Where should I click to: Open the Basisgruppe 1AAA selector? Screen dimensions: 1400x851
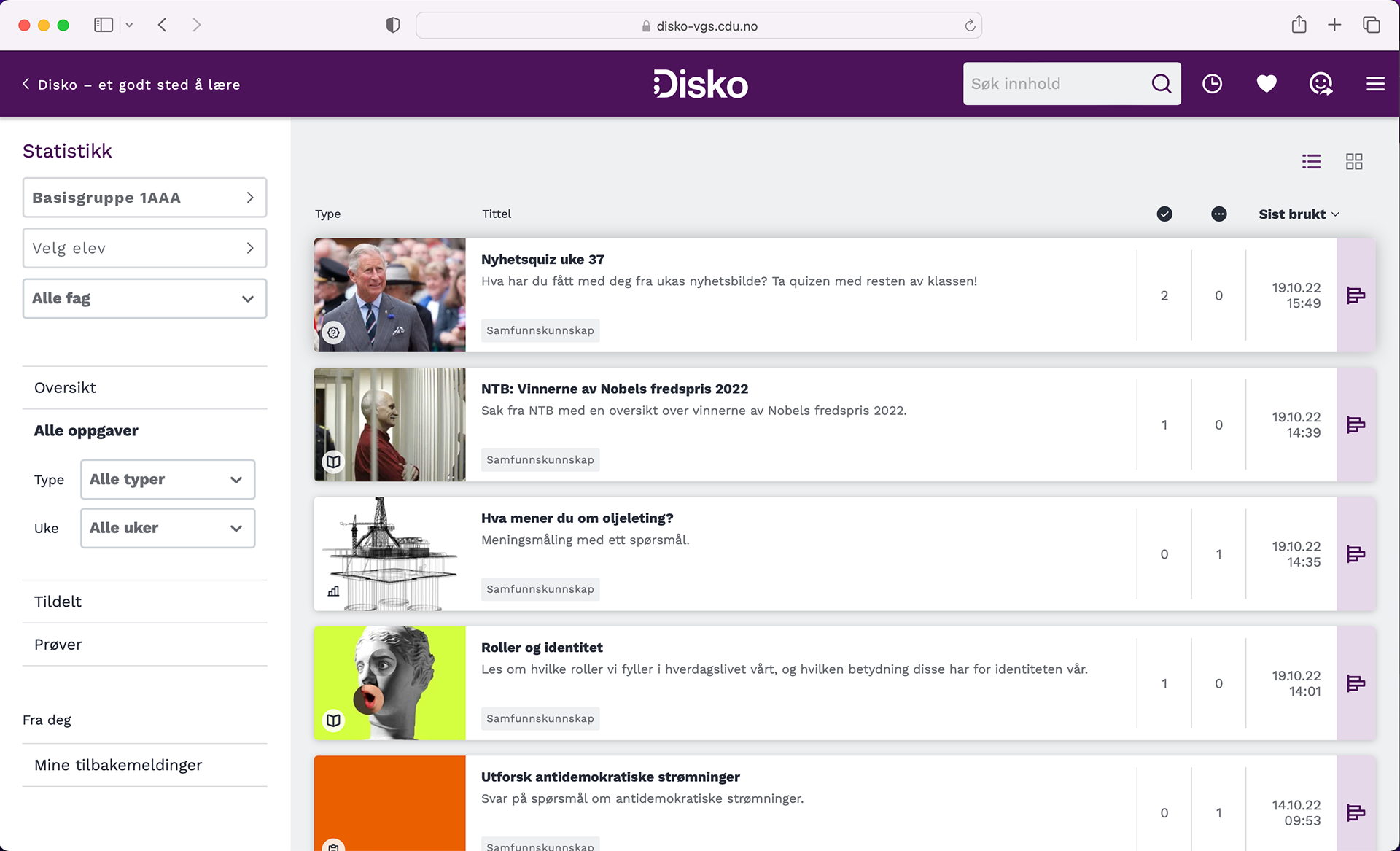144,198
